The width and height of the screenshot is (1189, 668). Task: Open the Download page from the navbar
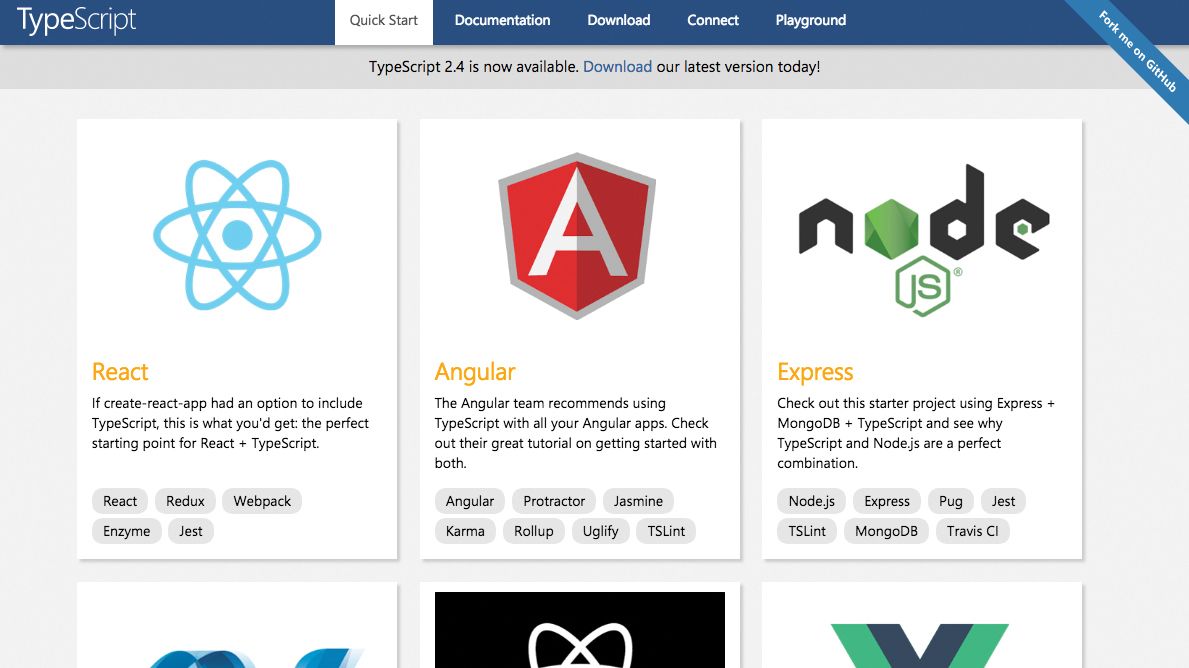pos(618,20)
